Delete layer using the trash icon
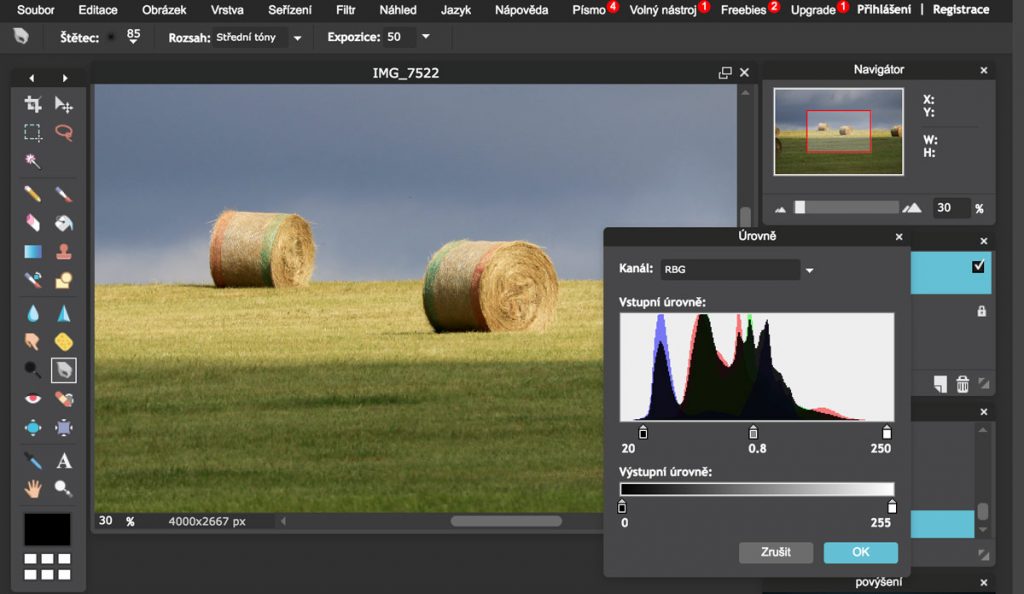 [962, 383]
